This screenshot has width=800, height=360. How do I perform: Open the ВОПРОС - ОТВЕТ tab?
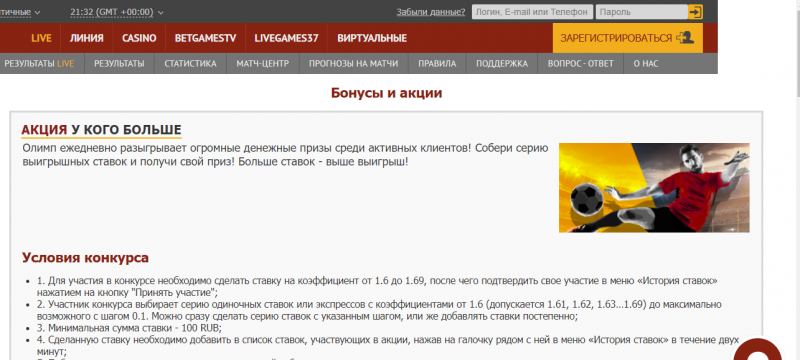click(581, 64)
